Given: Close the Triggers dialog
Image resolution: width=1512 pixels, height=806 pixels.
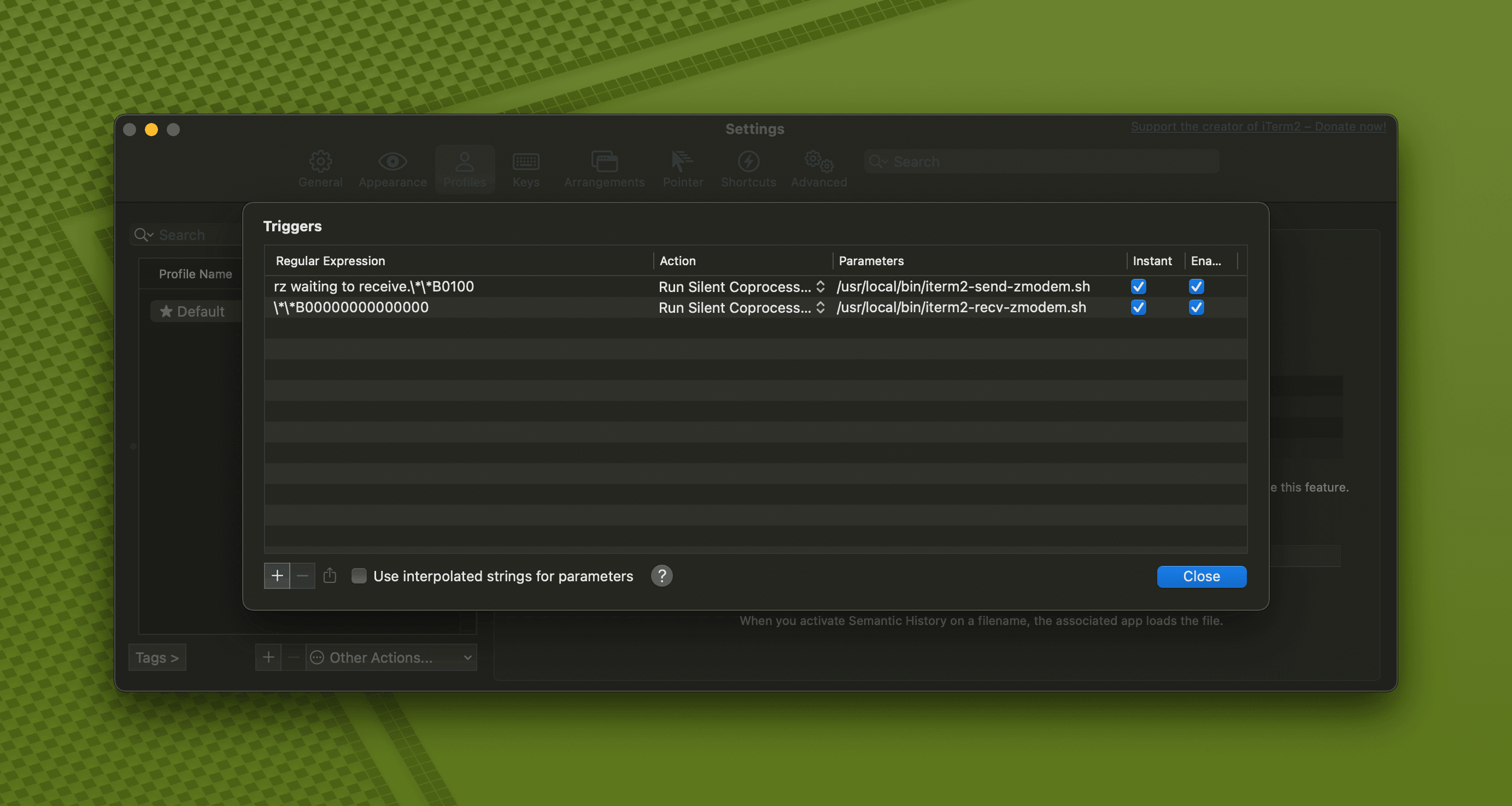Looking at the screenshot, I should [x=1201, y=576].
